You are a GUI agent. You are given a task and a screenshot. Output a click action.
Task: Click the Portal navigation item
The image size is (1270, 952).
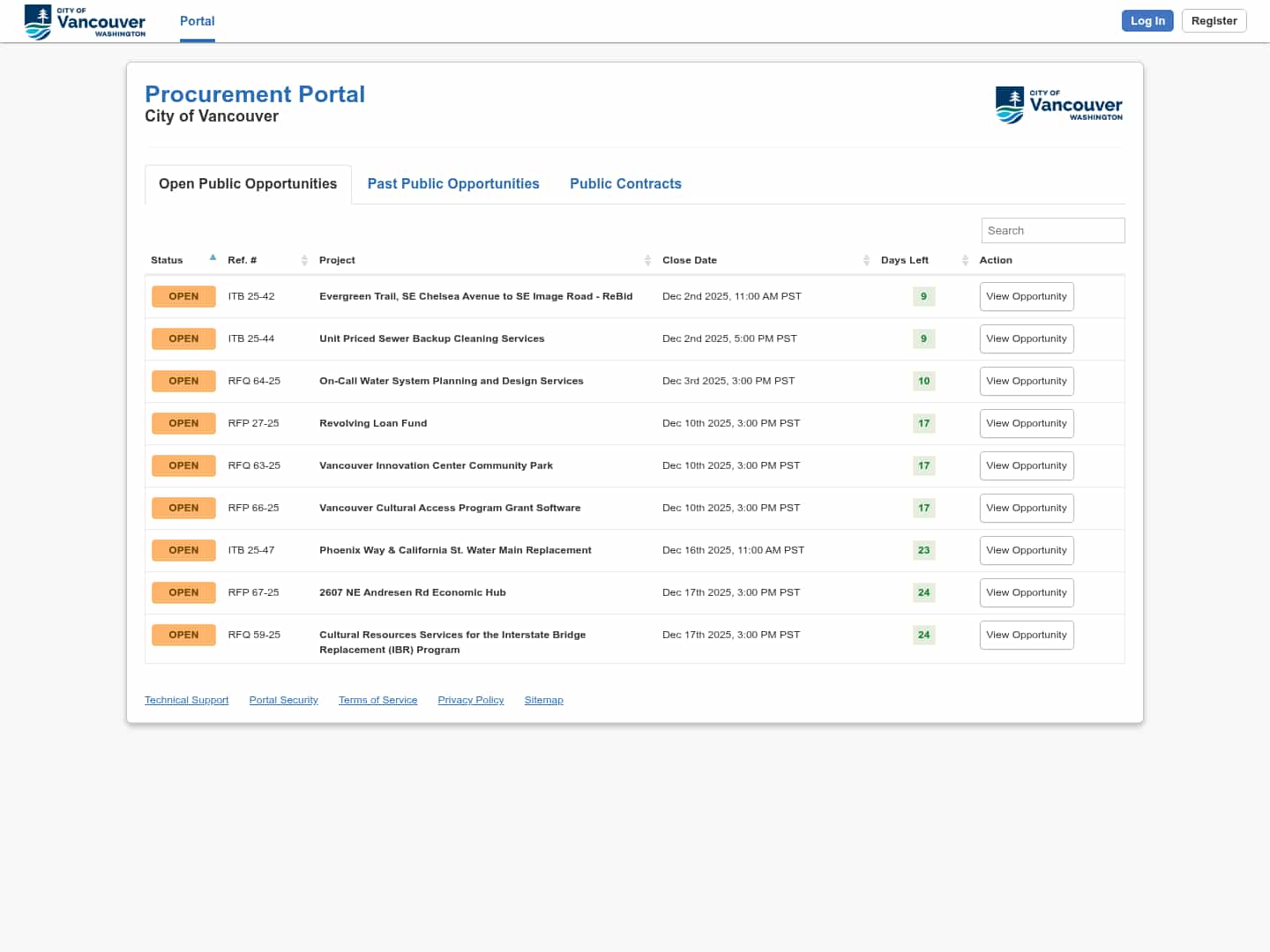click(x=197, y=21)
